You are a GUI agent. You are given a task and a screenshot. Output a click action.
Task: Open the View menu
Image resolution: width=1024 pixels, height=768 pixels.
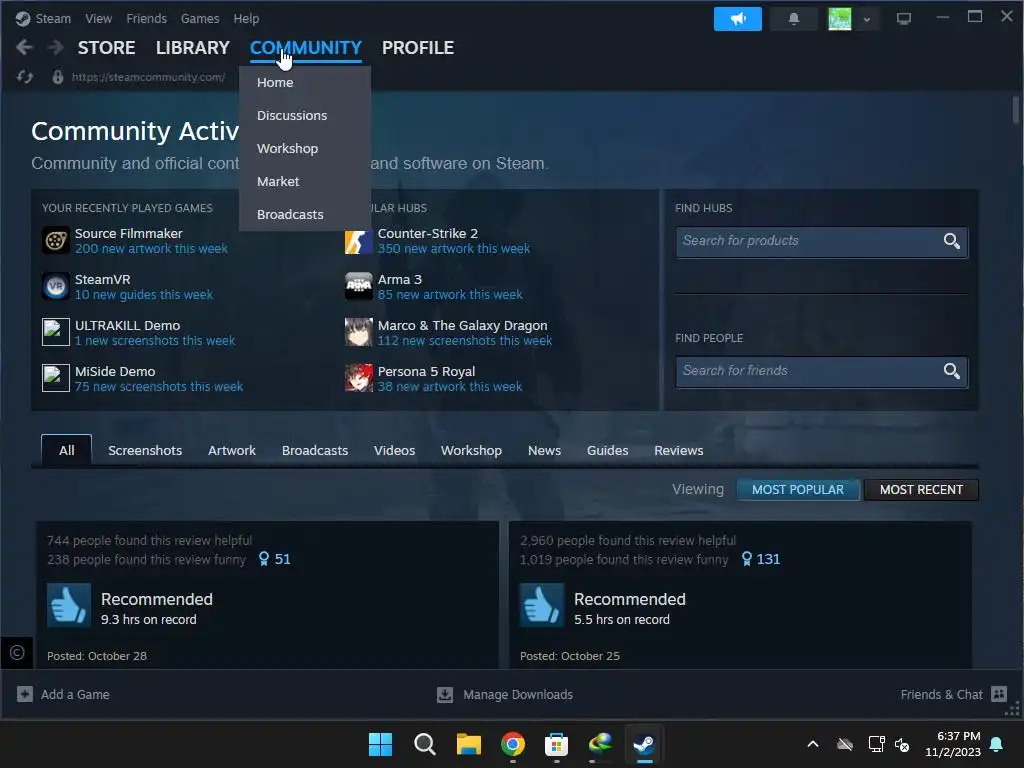coord(98,18)
